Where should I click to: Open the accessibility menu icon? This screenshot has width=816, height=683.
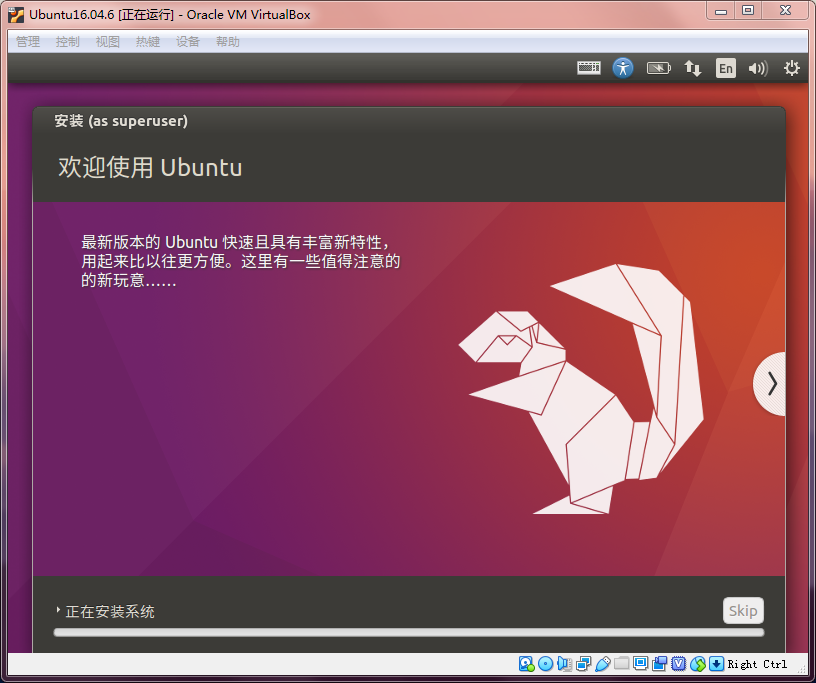[x=623, y=68]
